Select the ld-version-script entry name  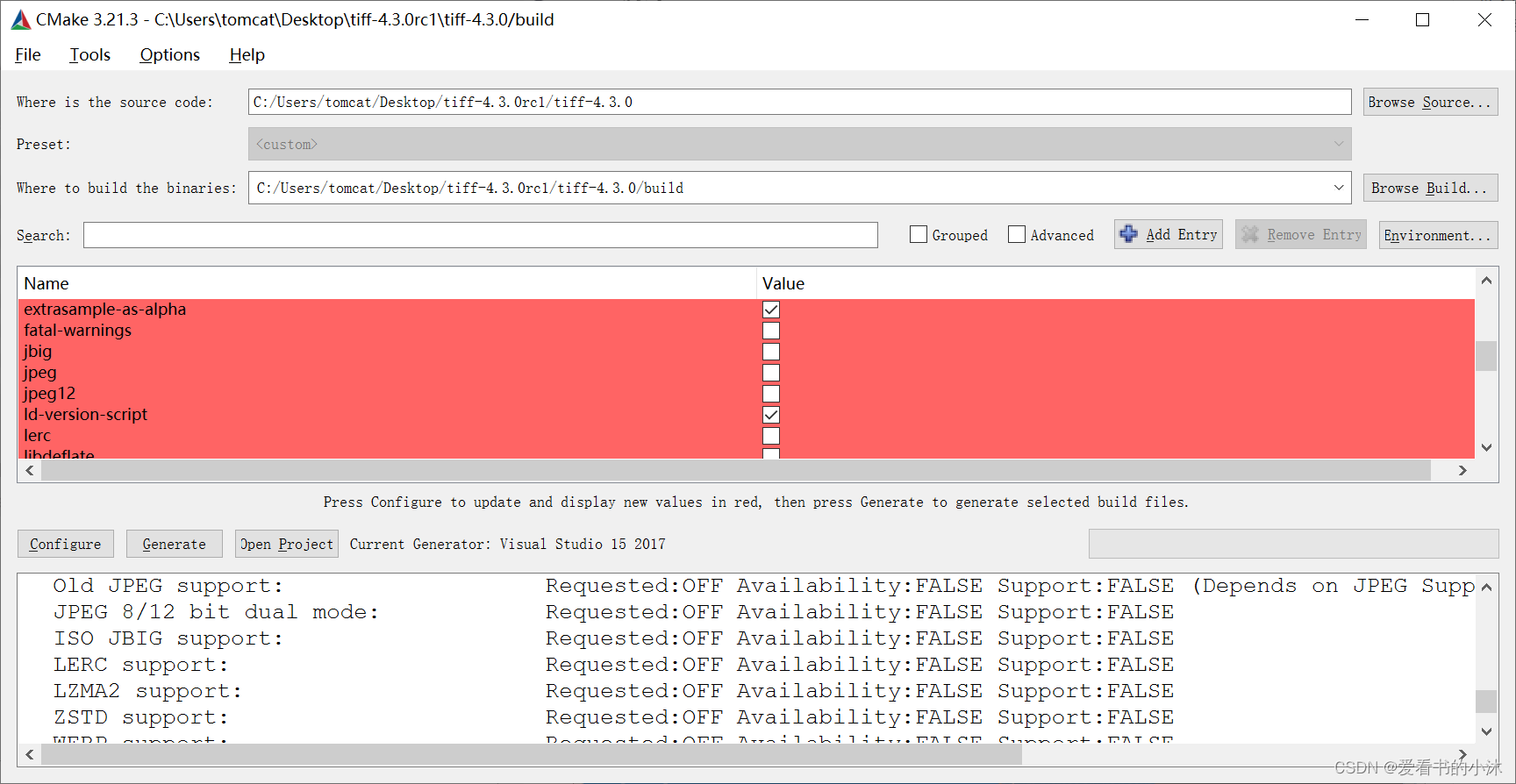point(86,415)
